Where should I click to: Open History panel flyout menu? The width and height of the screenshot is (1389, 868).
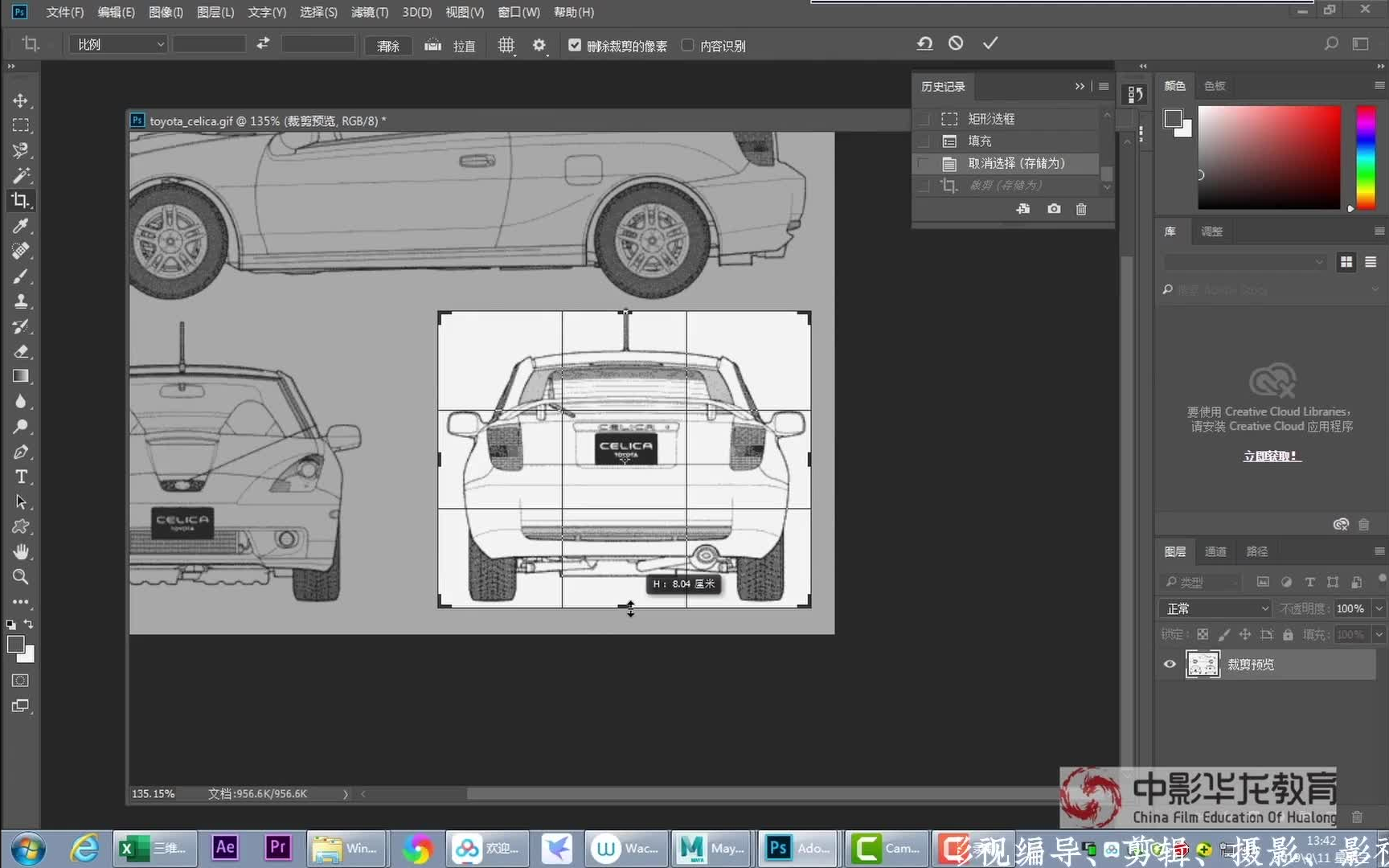point(1104,86)
